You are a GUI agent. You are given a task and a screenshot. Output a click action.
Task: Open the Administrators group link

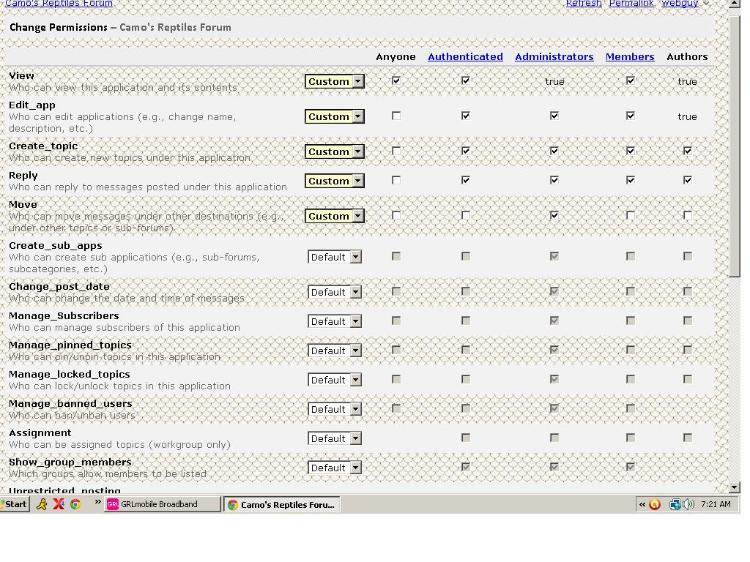554,57
